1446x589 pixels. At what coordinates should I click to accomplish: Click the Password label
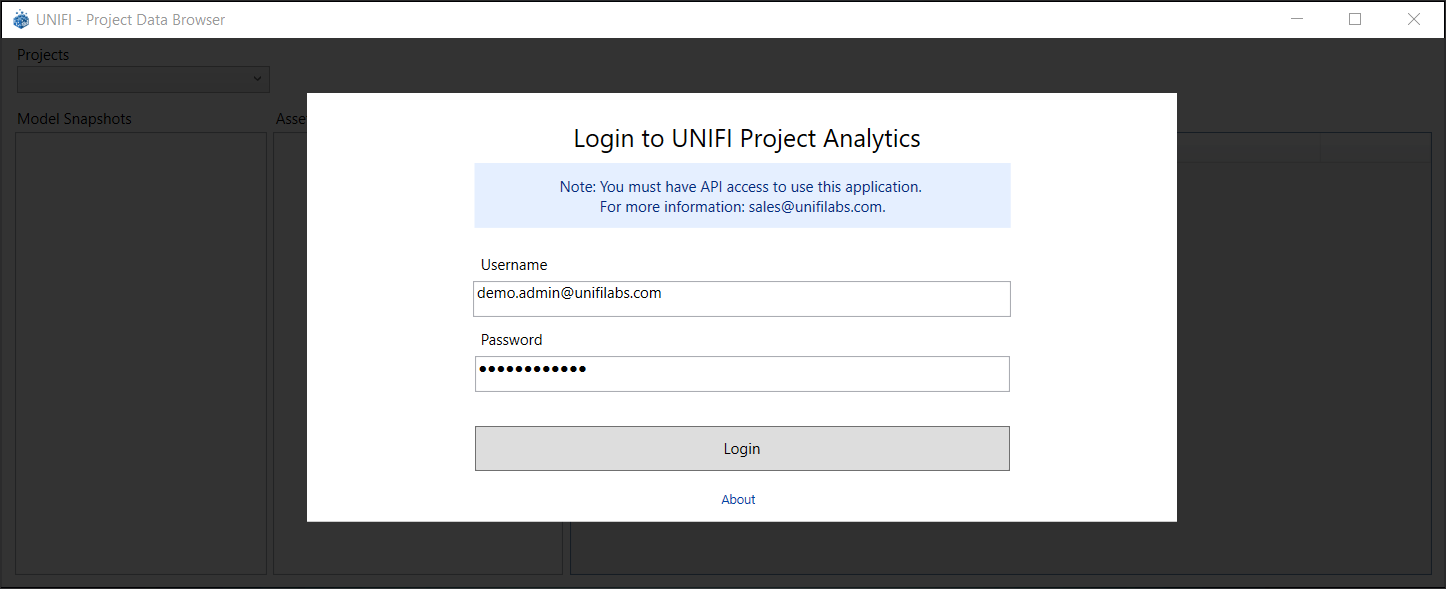(512, 340)
